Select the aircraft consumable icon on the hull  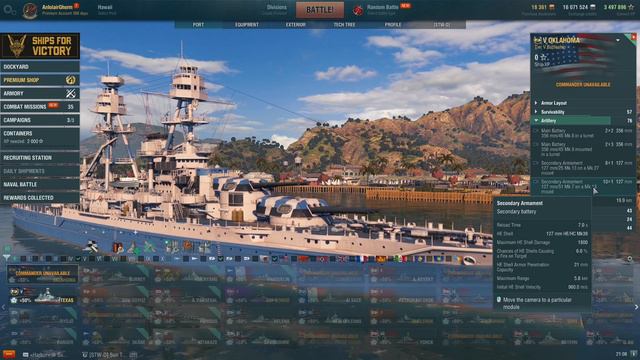coord(91,246)
